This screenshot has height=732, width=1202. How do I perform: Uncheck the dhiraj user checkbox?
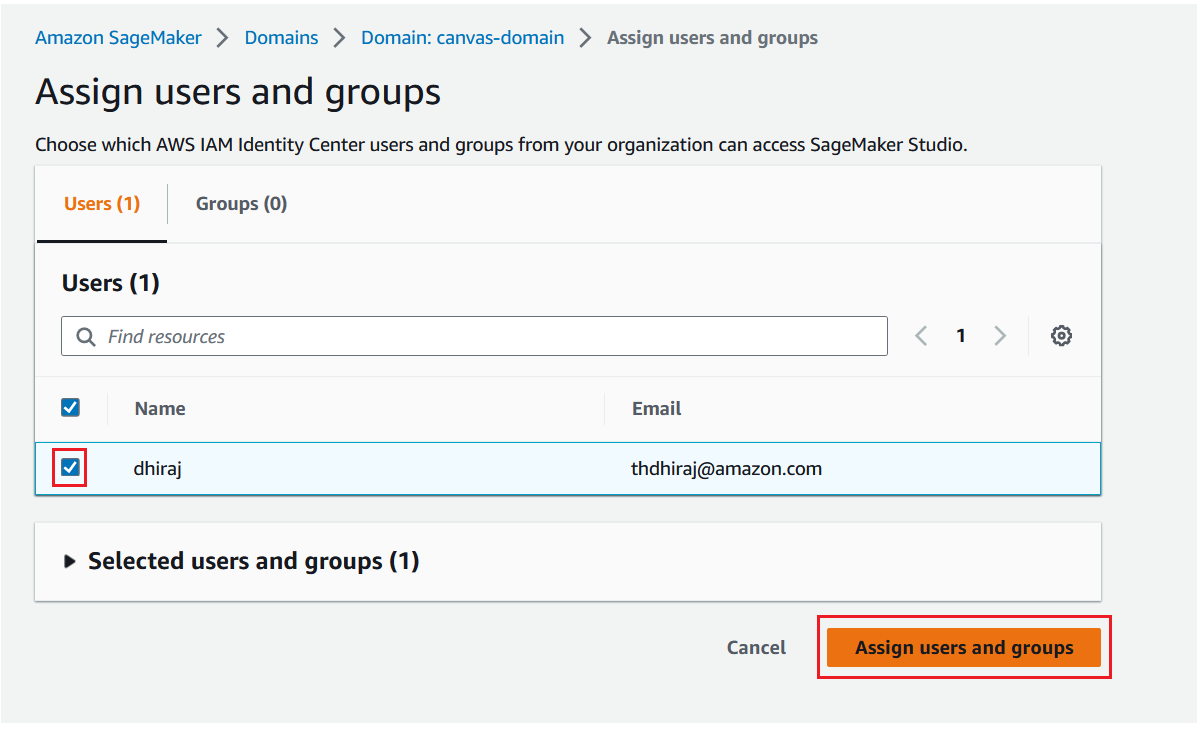[71, 467]
